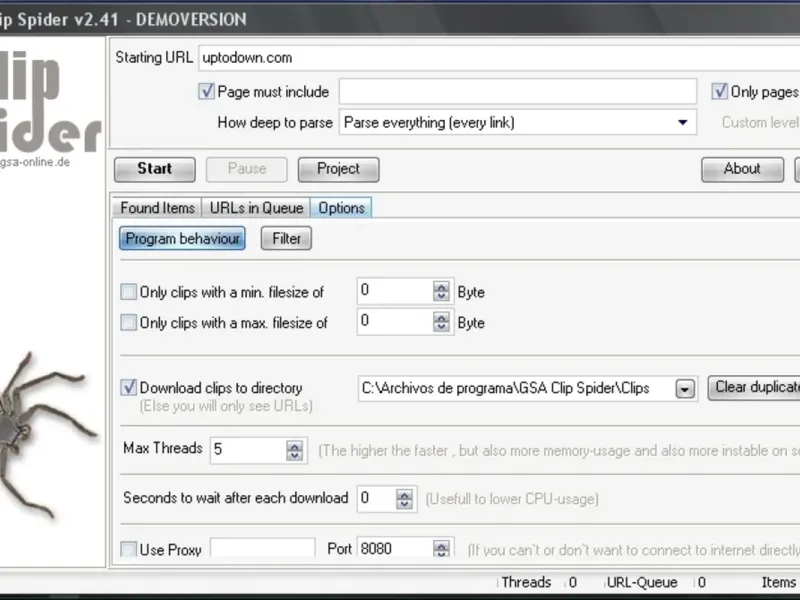Image resolution: width=800 pixels, height=600 pixels.
Task: Open the Filter section
Action: point(286,238)
